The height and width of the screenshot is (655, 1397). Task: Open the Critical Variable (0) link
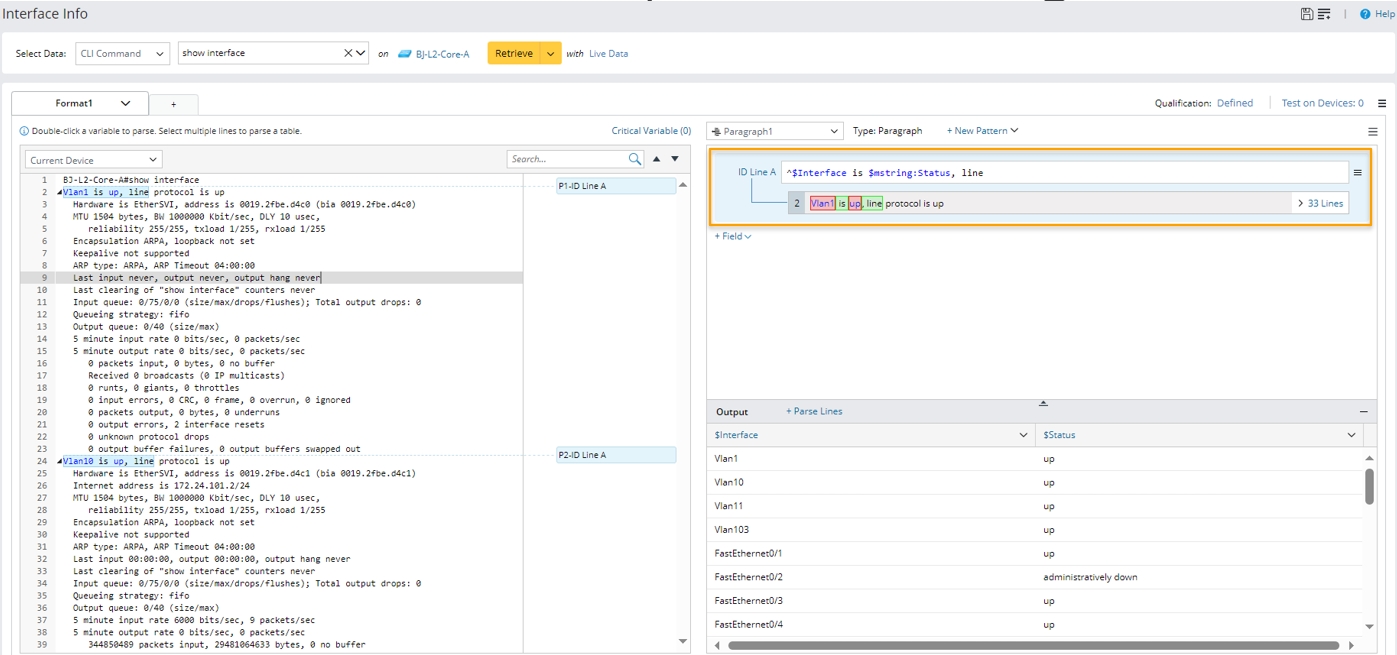(651, 131)
